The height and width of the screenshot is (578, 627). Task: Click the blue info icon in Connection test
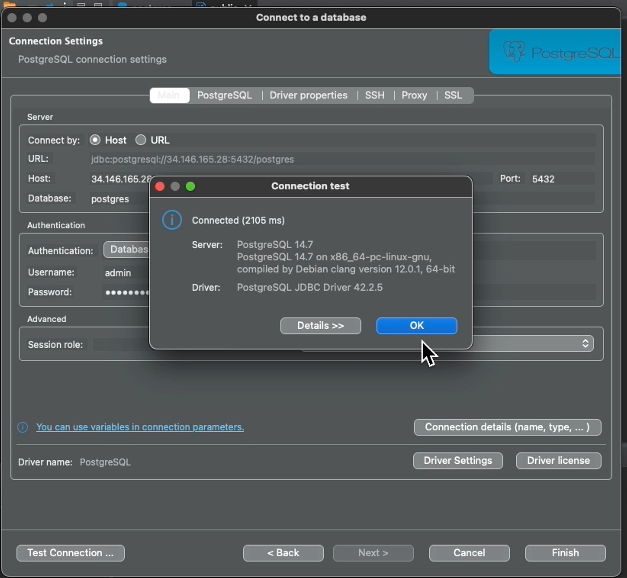point(172,220)
